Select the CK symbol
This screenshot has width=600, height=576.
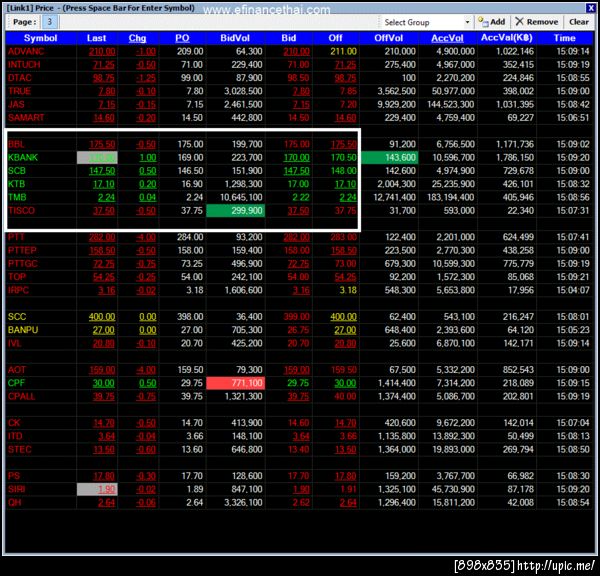tap(14, 423)
